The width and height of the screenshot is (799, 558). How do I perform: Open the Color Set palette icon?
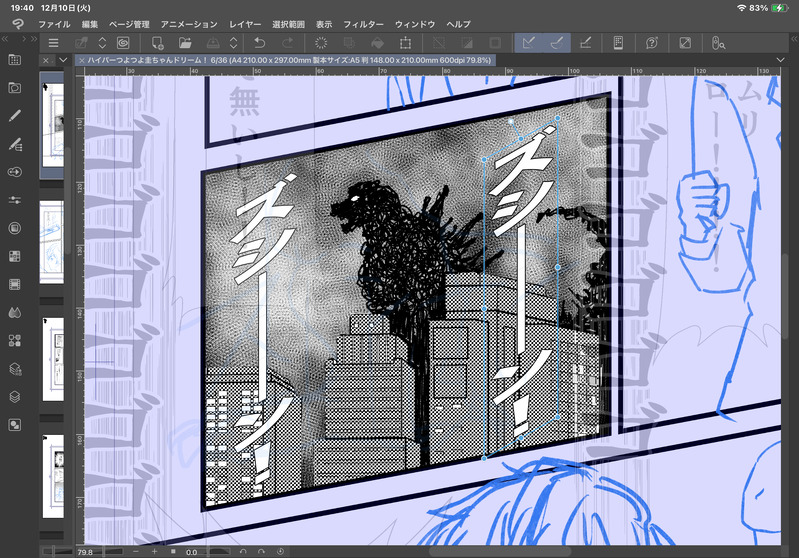pos(15,256)
